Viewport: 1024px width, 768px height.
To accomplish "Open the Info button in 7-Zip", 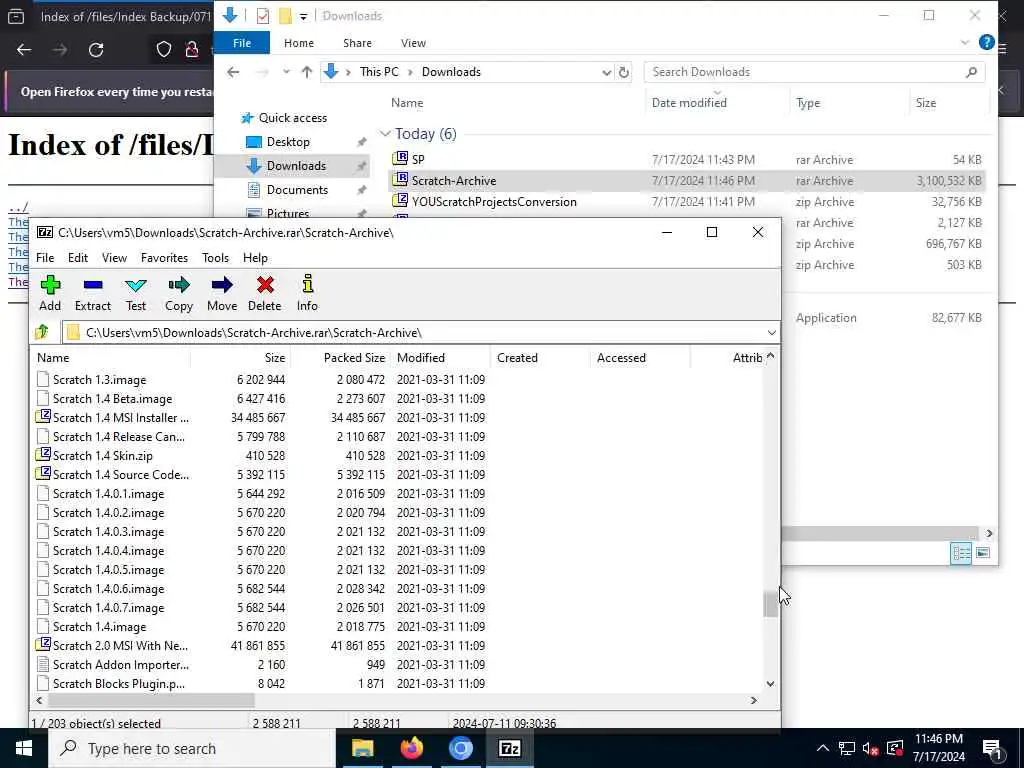I will (307, 293).
